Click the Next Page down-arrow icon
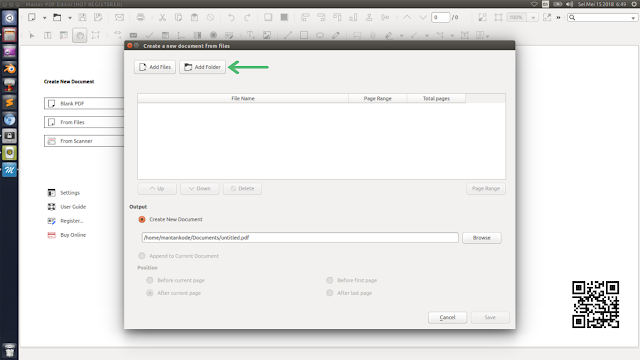This screenshot has height=360, width=640. [x=423, y=17]
